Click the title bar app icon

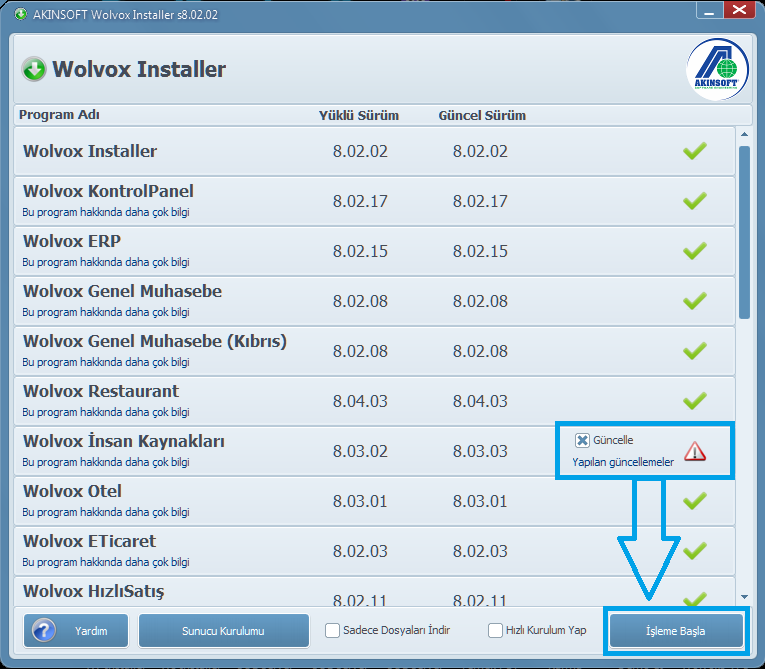click(20, 14)
